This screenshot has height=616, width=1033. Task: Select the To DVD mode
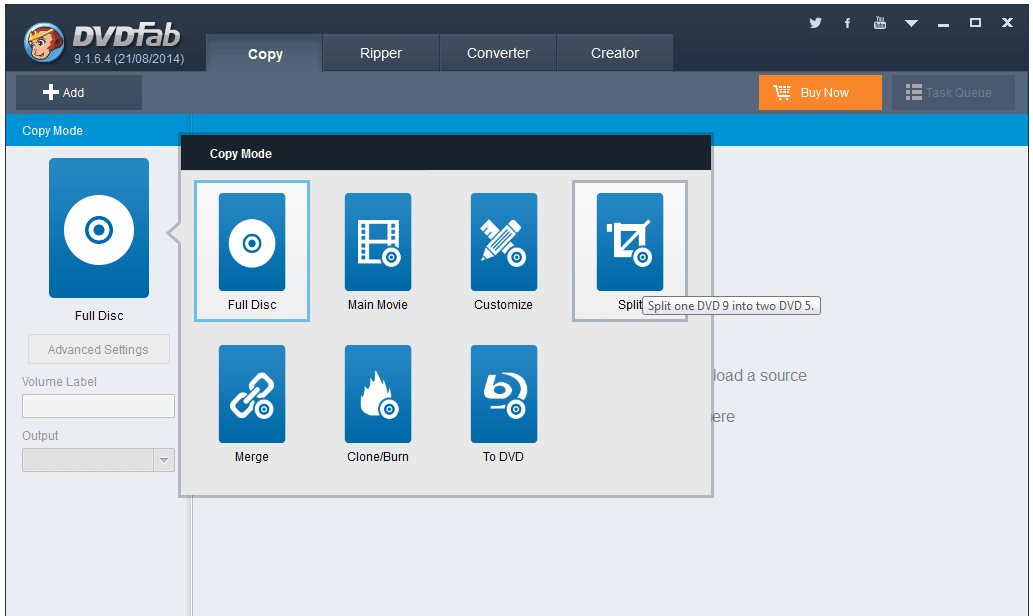503,394
